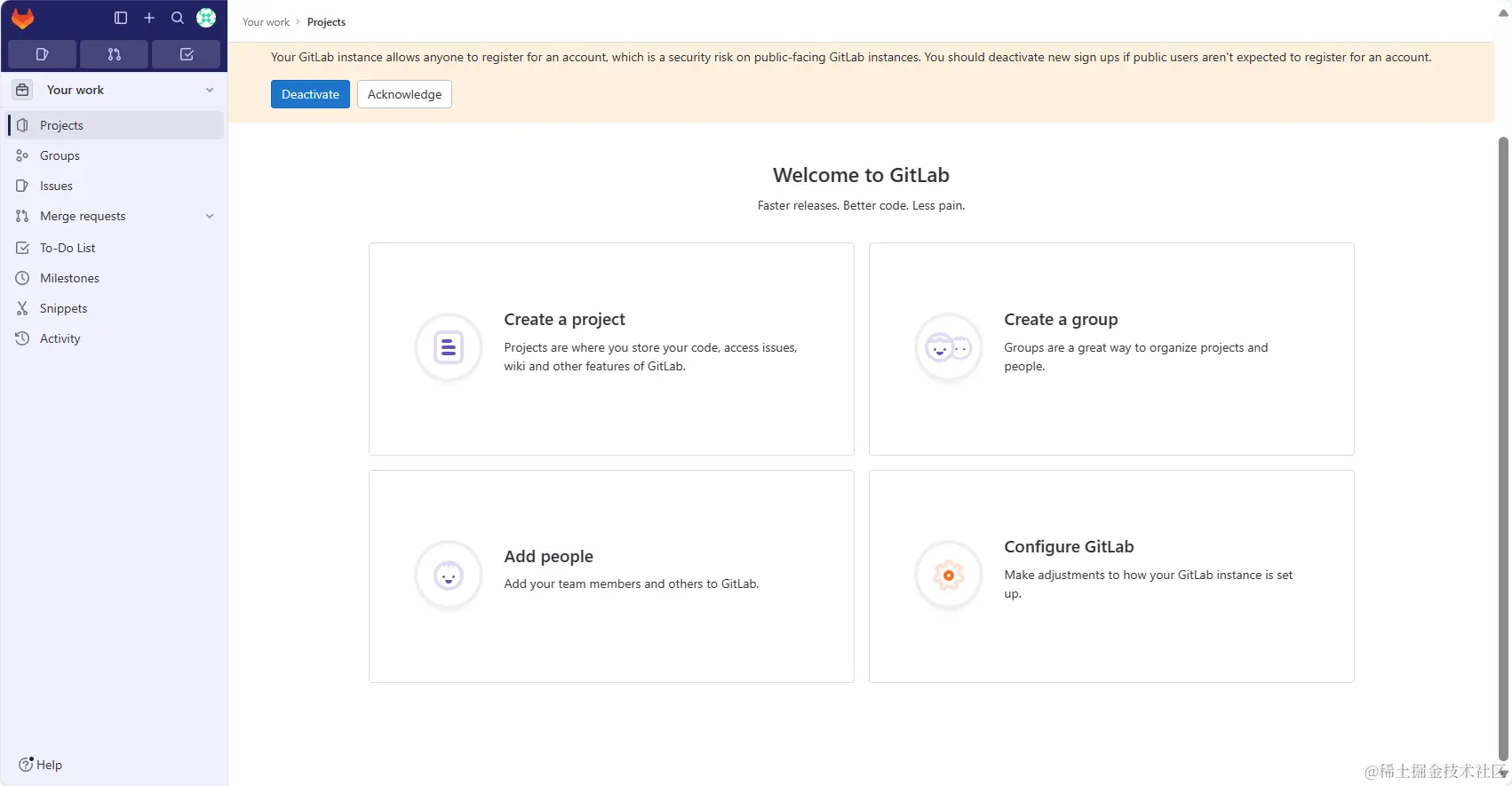Viewport: 1512px width, 786px height.
Task: Open To-Do List in the sidebar
Action: click(115, 248)
